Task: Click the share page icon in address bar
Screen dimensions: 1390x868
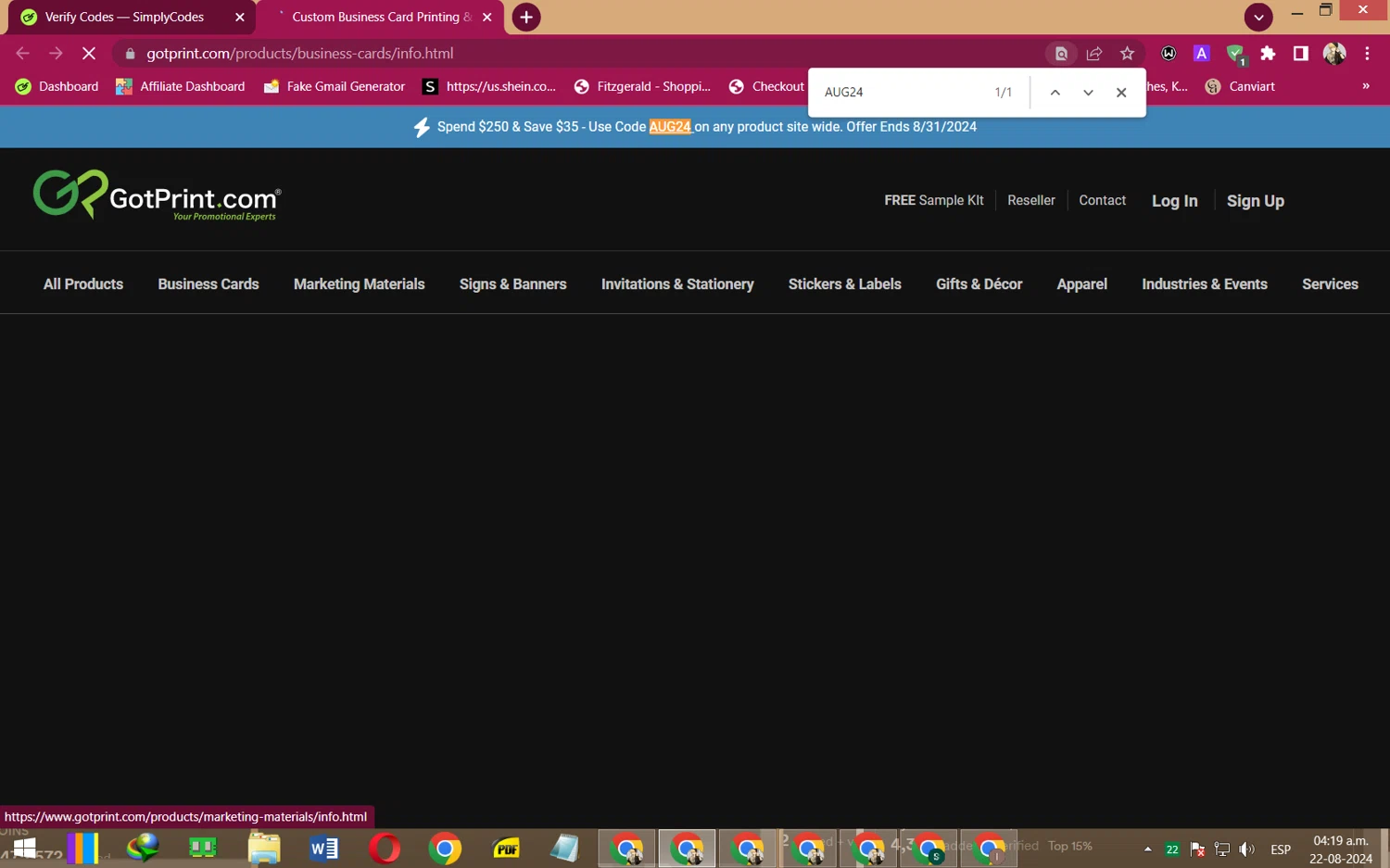Action: tap(1094, 54)
